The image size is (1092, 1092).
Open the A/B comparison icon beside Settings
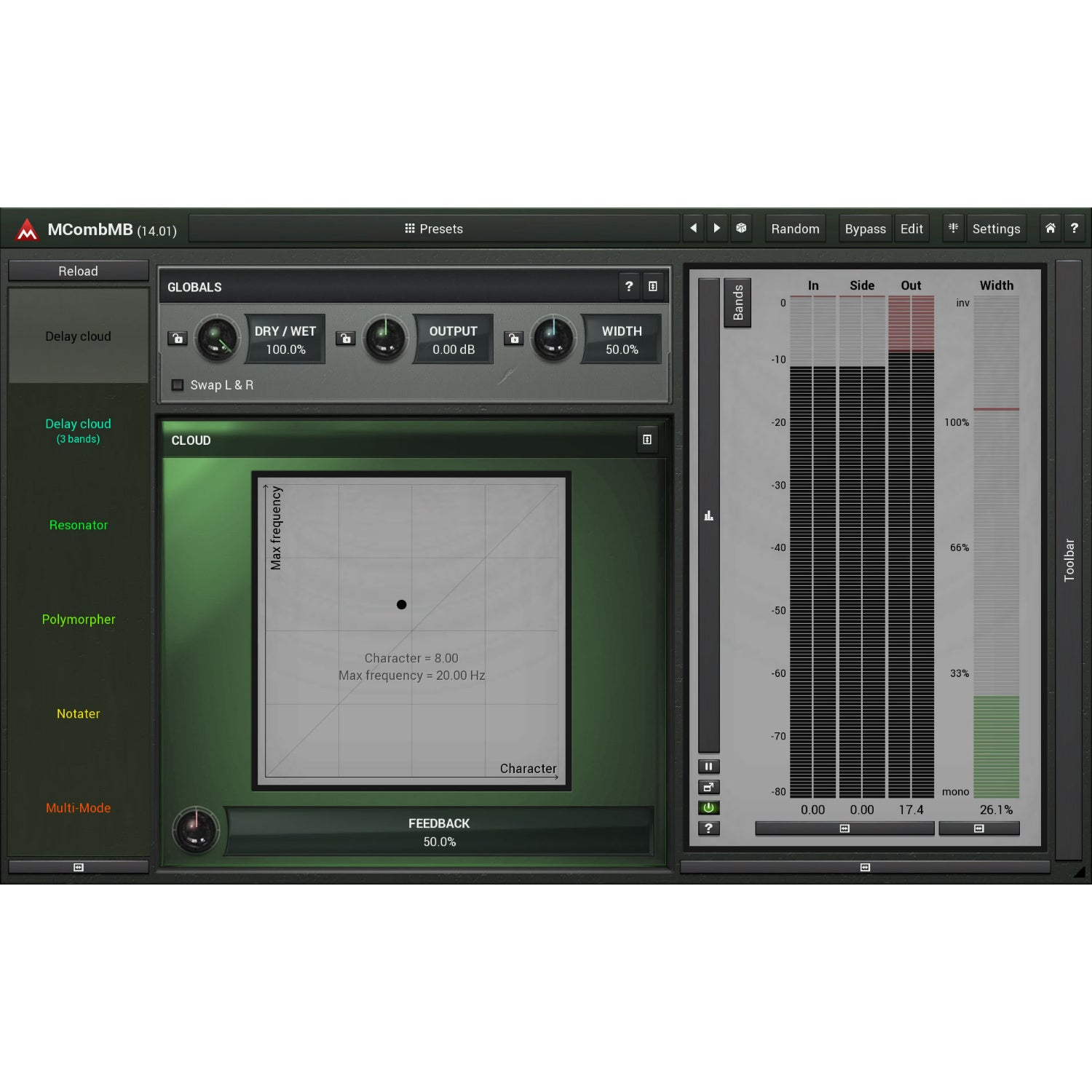coord(953,229)
